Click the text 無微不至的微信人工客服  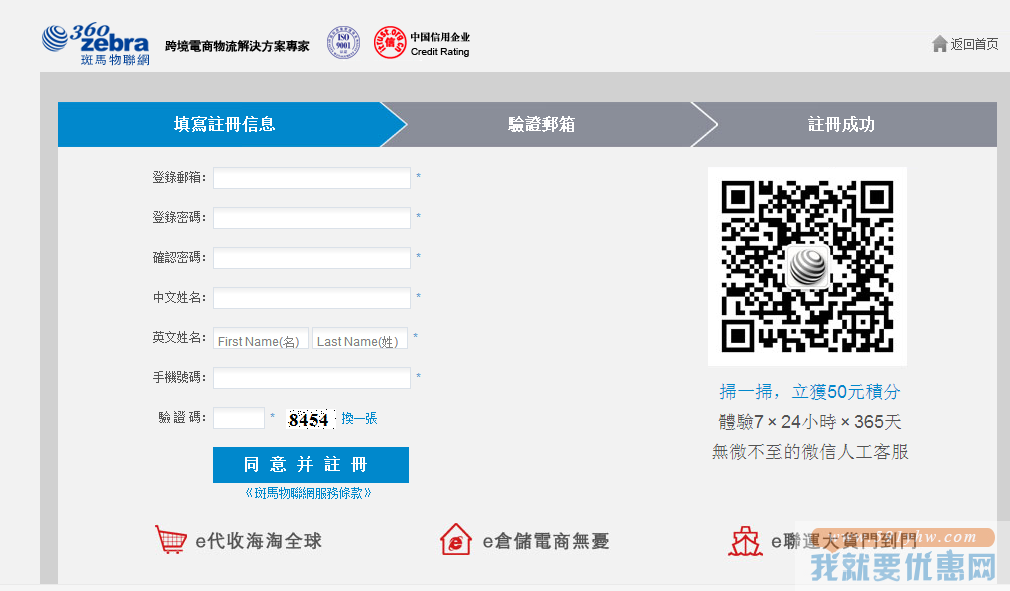tap(810, 451)
